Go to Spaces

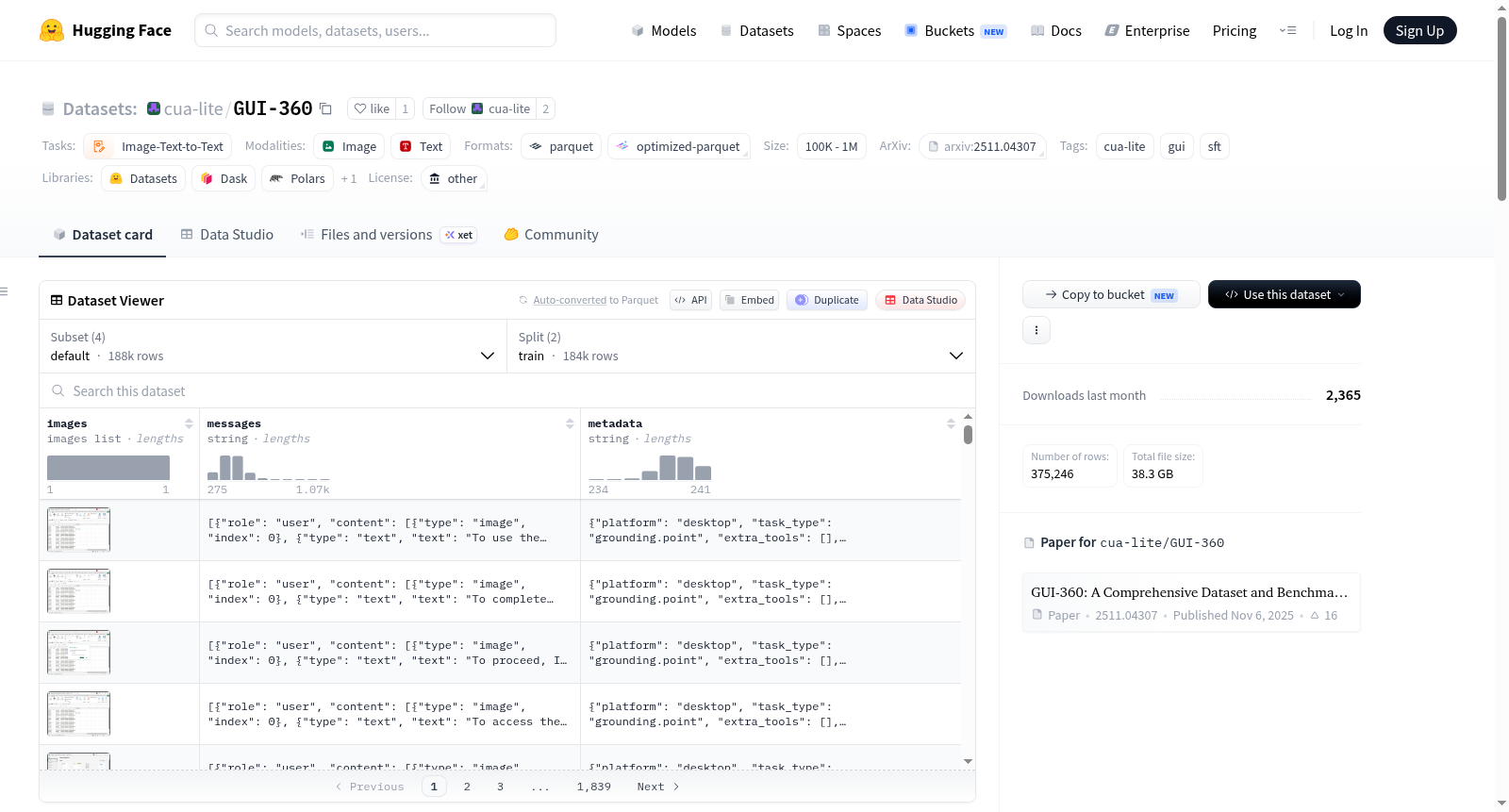click(x=849, y=30)
